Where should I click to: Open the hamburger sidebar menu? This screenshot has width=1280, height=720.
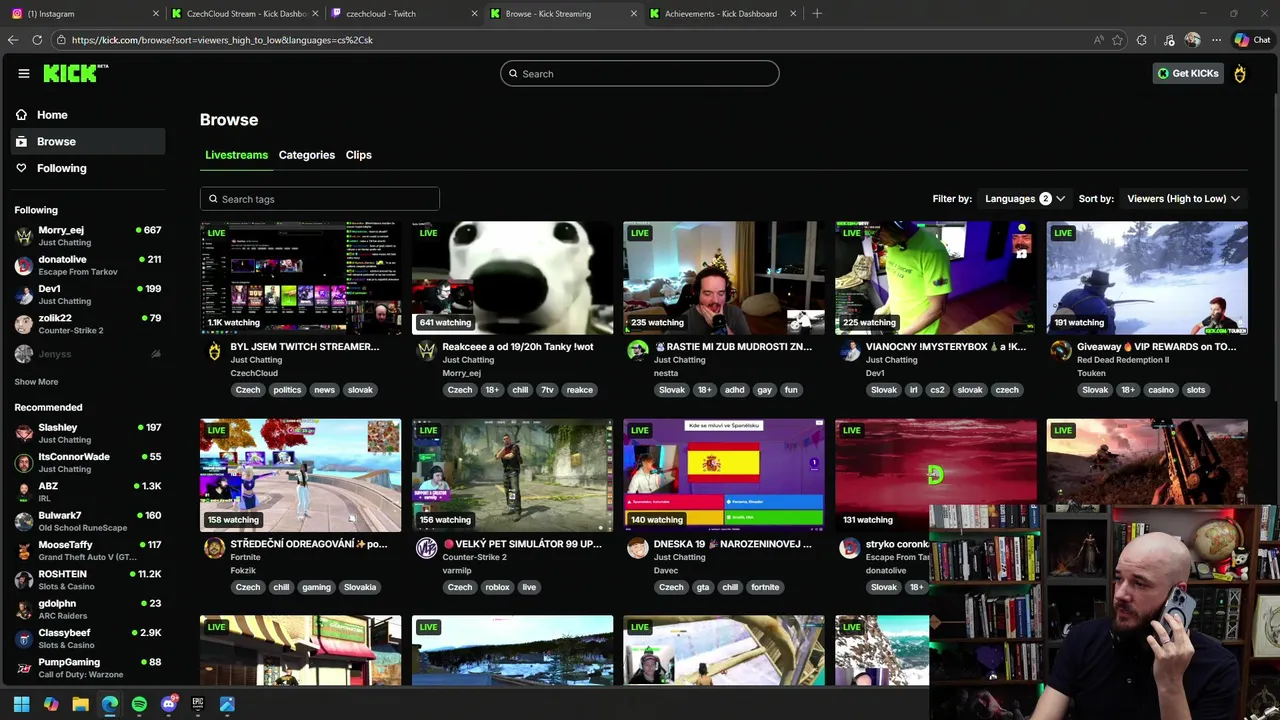[23, 73]
